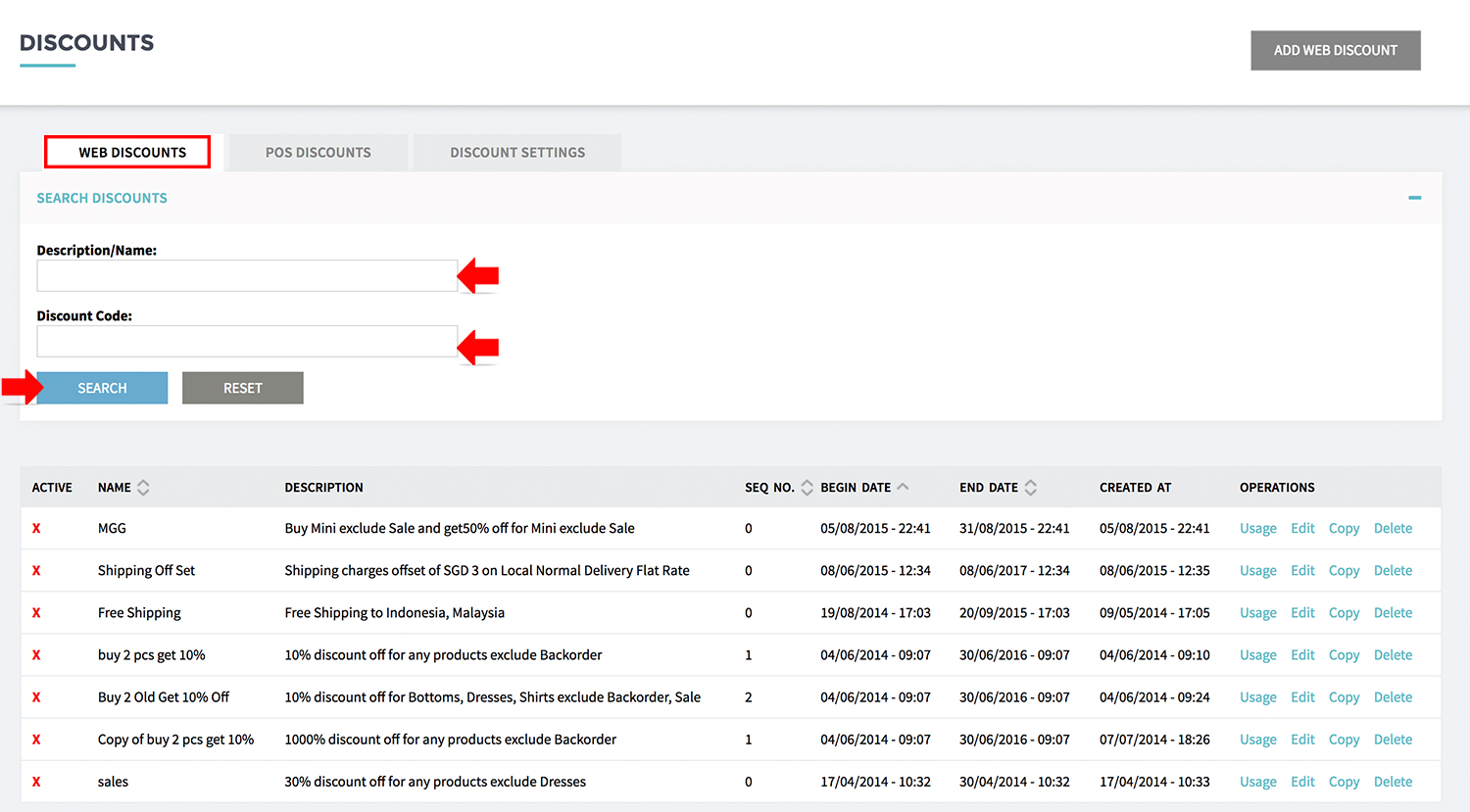Toggle active X for MGG discount

coord(36,528)
